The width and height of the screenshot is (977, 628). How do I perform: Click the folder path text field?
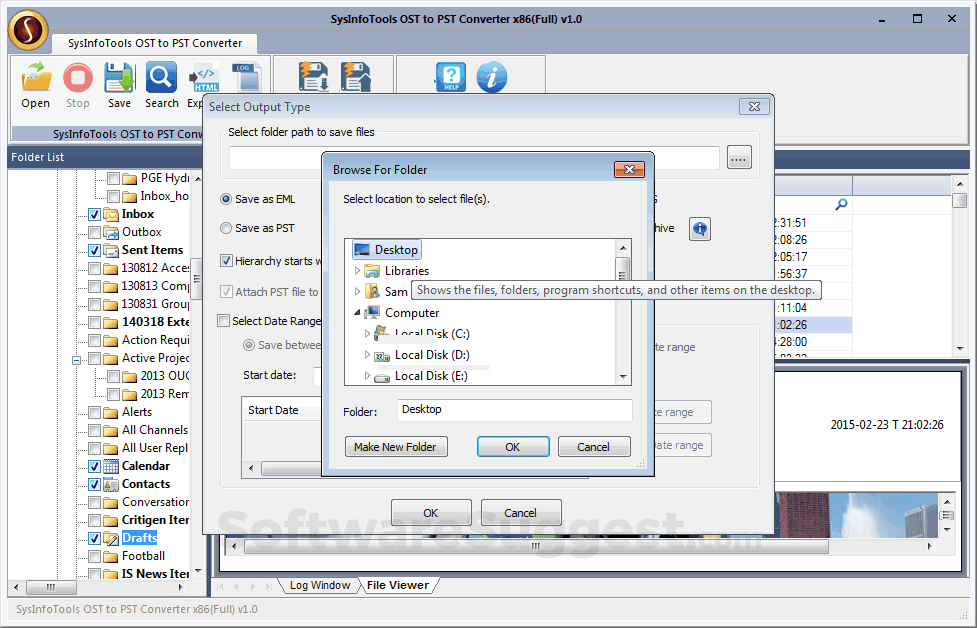(x=474, y=158)
